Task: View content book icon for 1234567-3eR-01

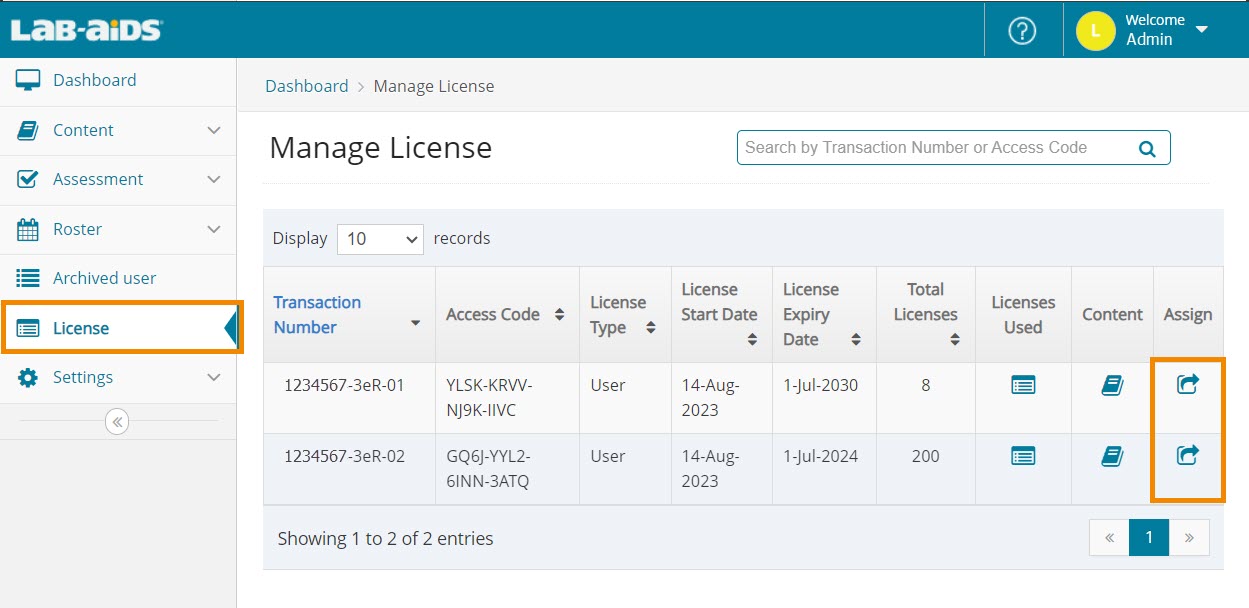Action: [x=1112, y=385]
